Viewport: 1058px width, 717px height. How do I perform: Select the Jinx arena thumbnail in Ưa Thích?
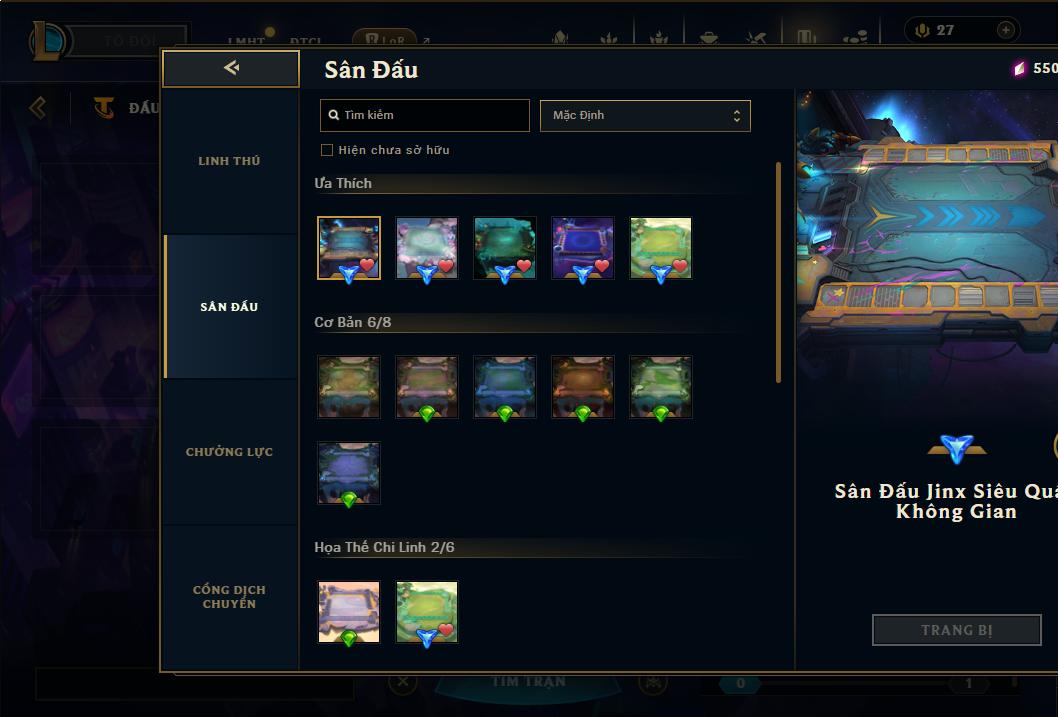[349, 248]
